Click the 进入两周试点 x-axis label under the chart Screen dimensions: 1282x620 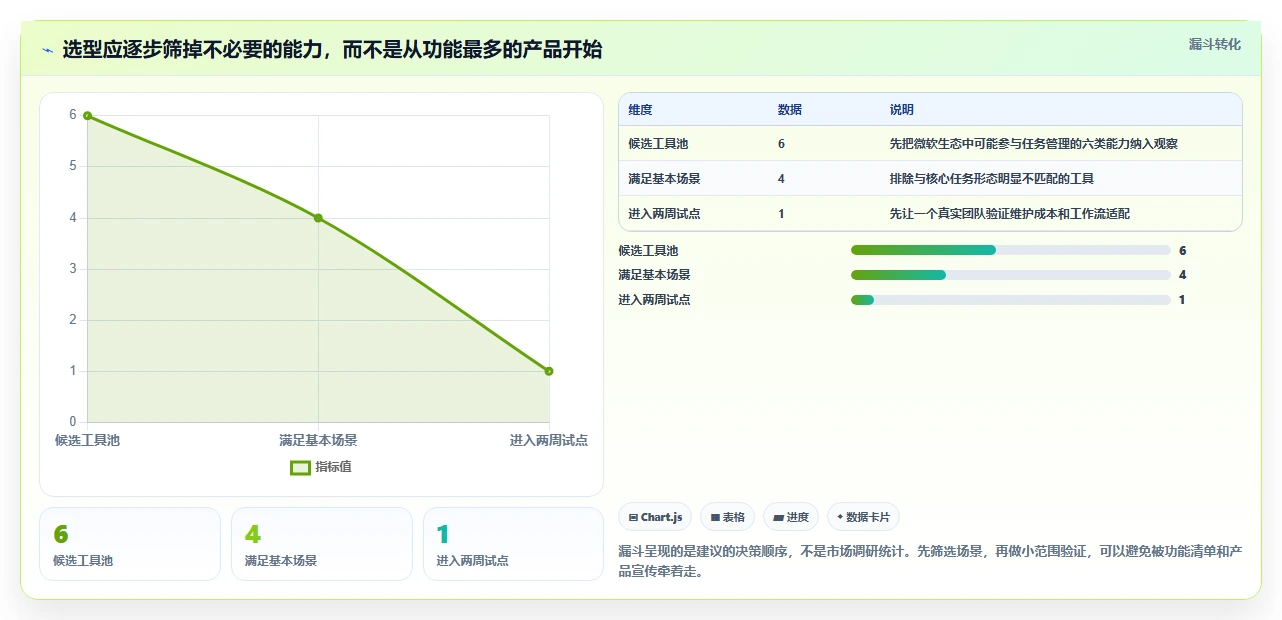coord(548,440)
